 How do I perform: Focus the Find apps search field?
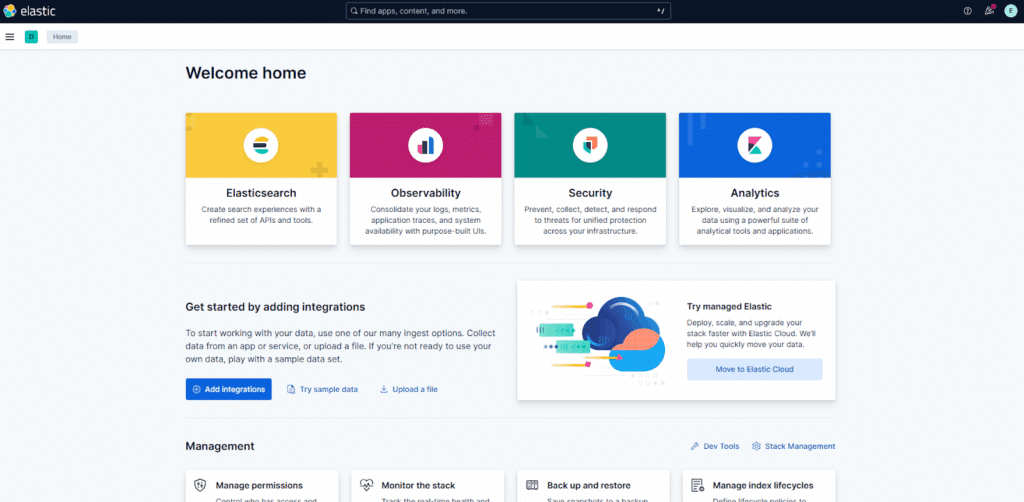[508, 10]
